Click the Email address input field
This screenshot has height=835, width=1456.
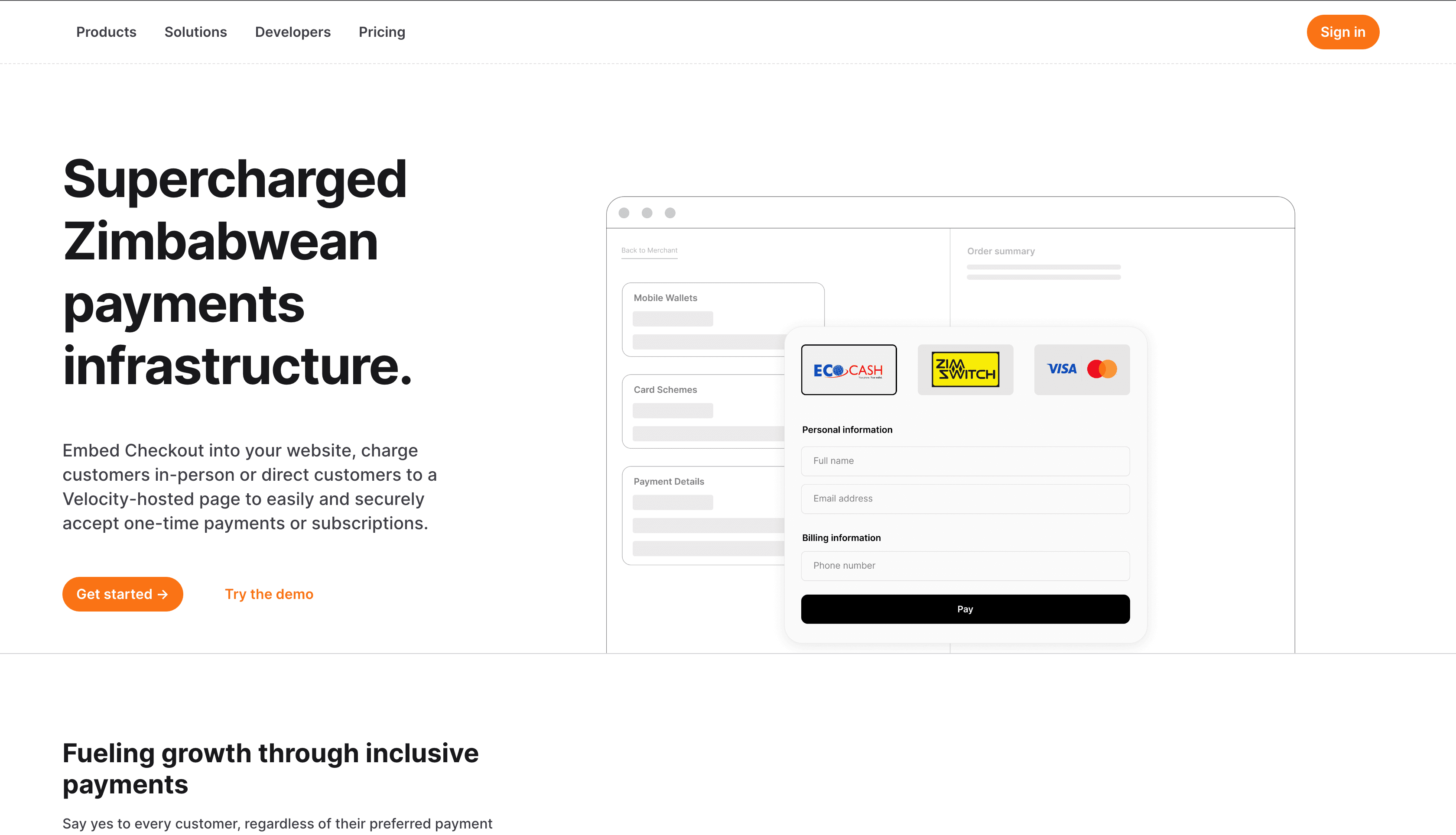pyautogui.click(x=965, y=498)
